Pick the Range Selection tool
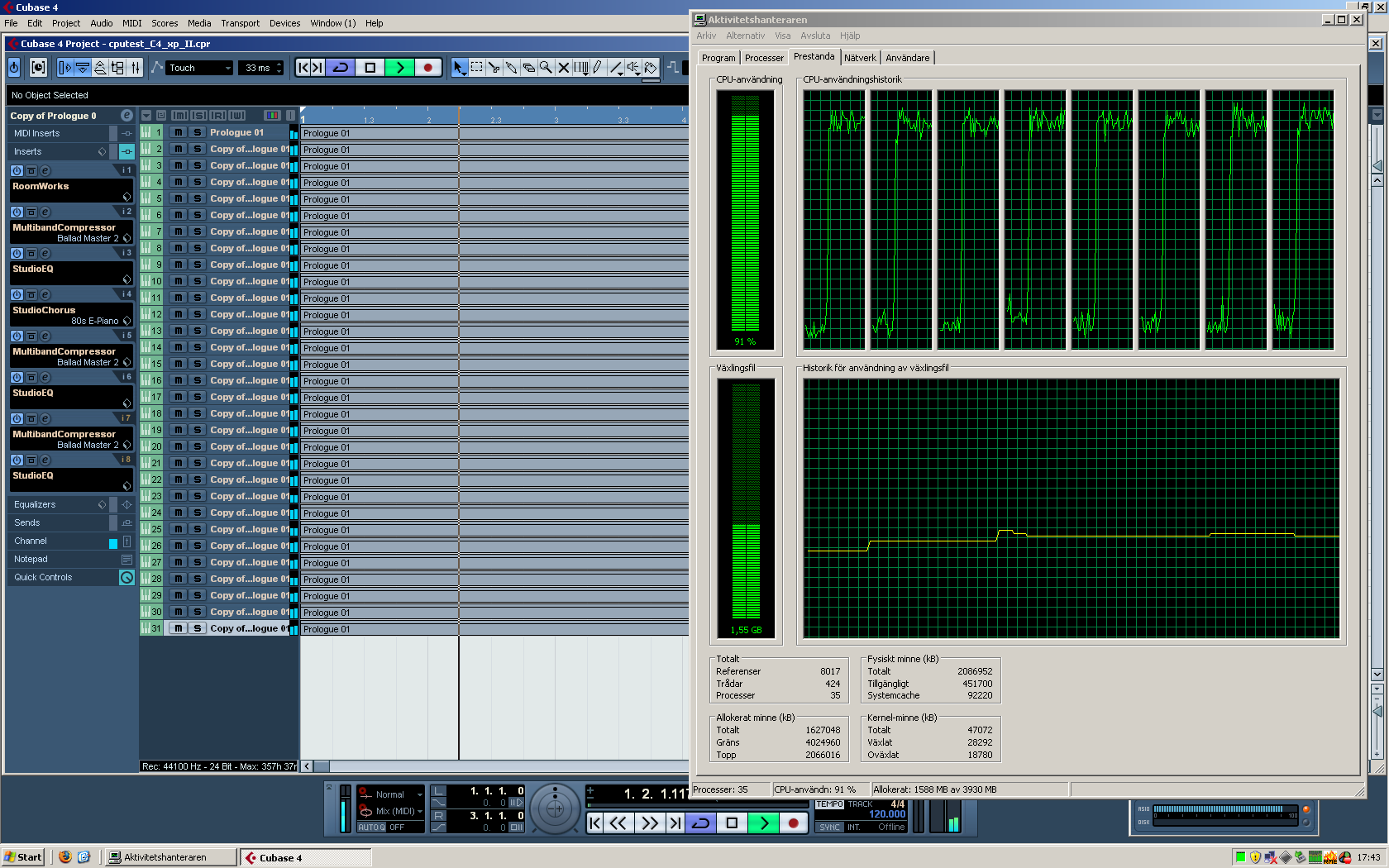 click(x=477, y=68)
